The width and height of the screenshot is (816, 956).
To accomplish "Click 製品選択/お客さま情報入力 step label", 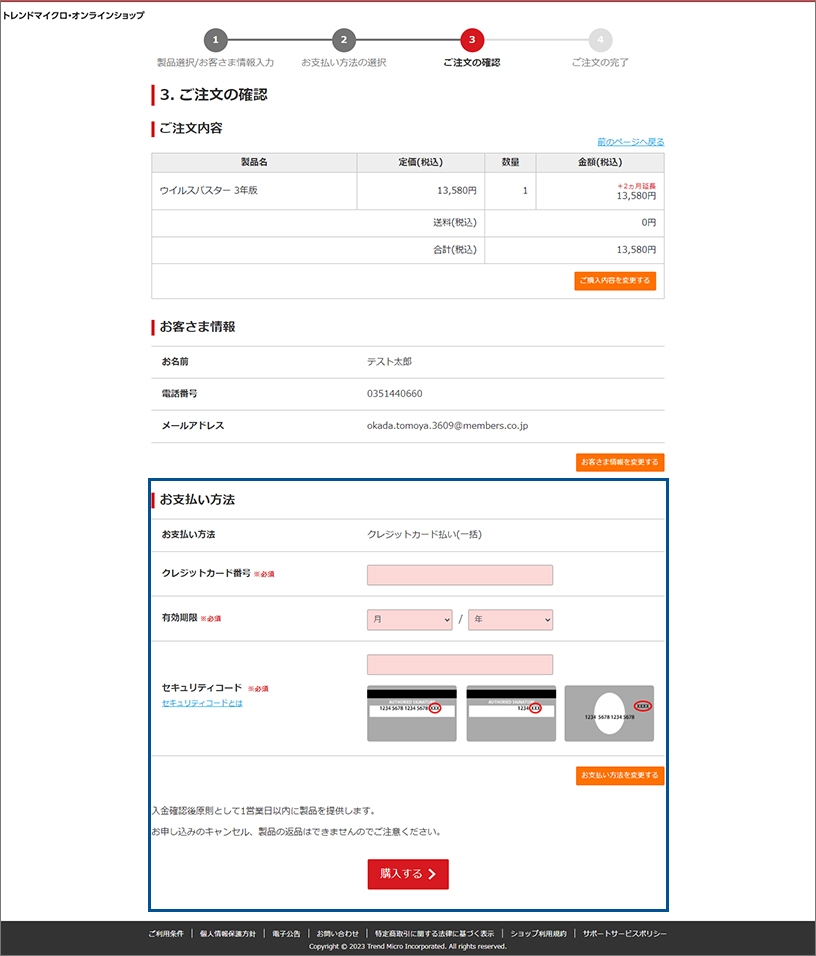I will click(215, 62).
